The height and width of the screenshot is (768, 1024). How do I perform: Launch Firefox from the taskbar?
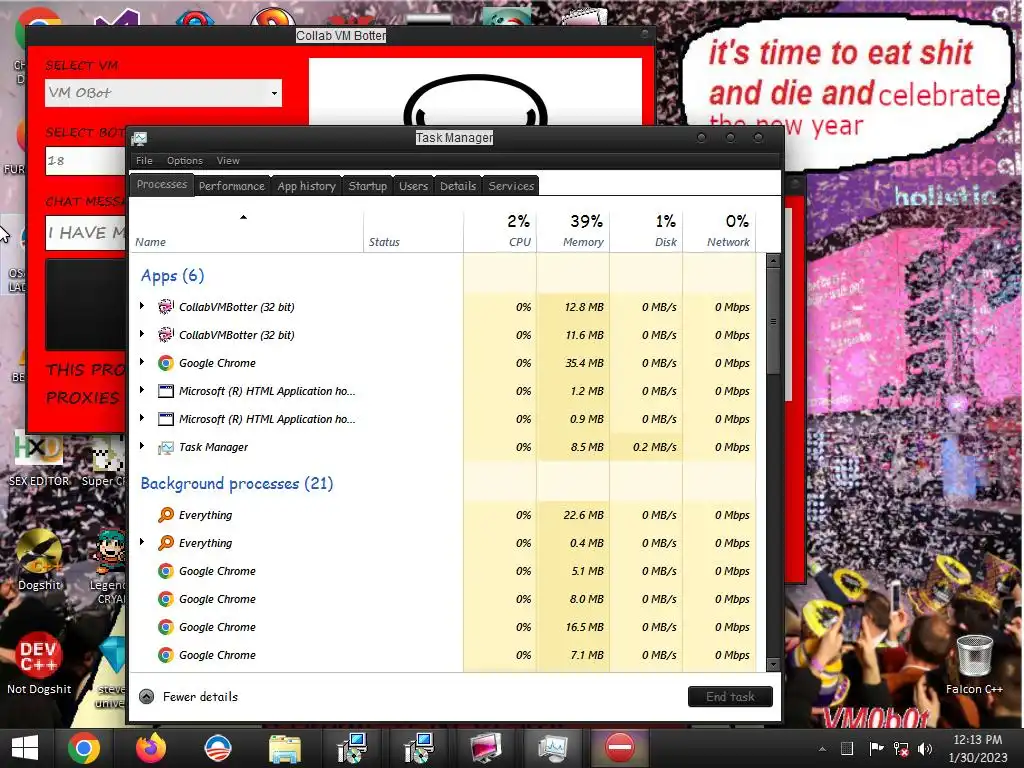[151, 748]
